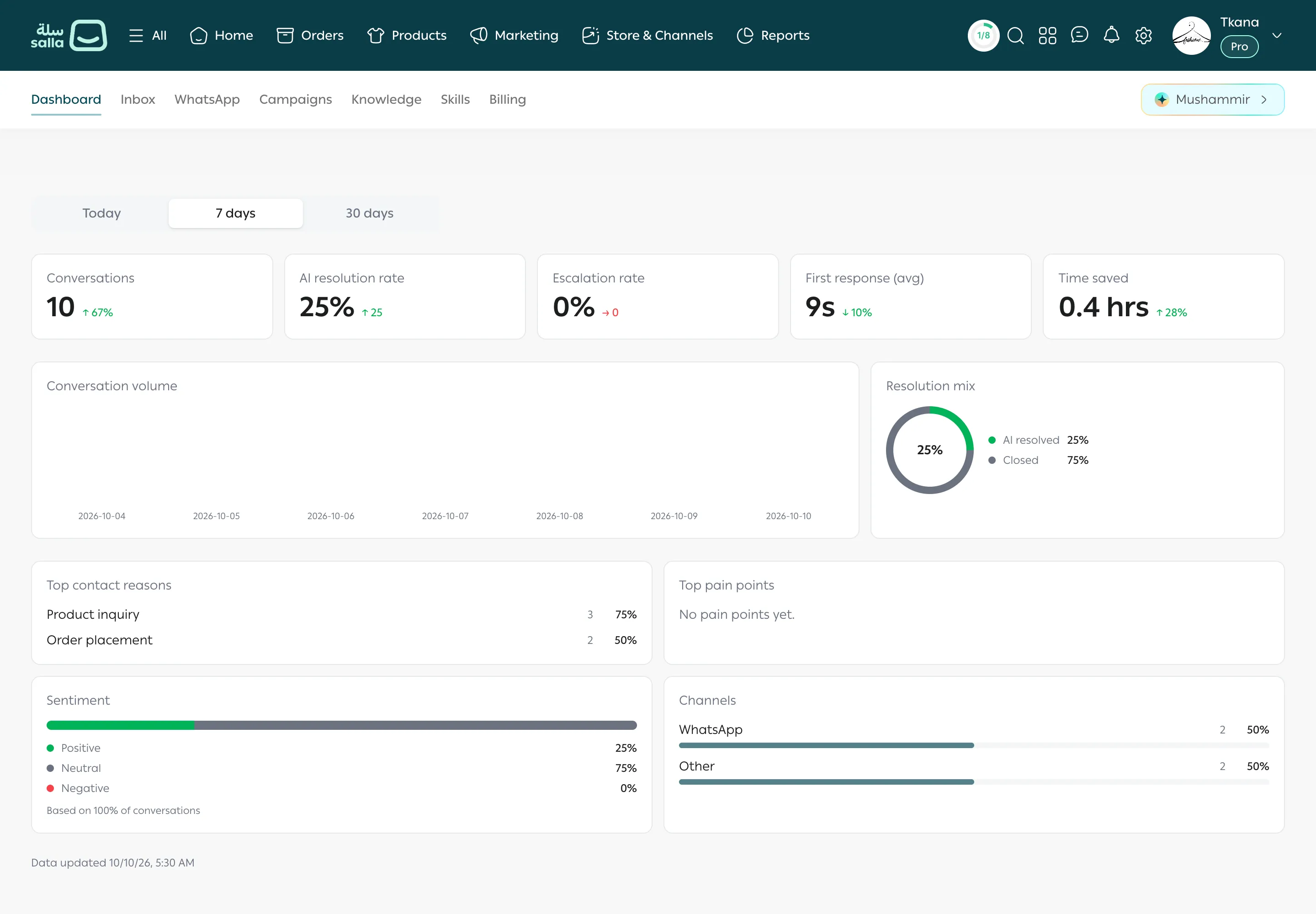This screenshot has width=1316, height=914.
Task: Open the Campaigns tab
Action: pyautogui.click(x=296, y=100)
